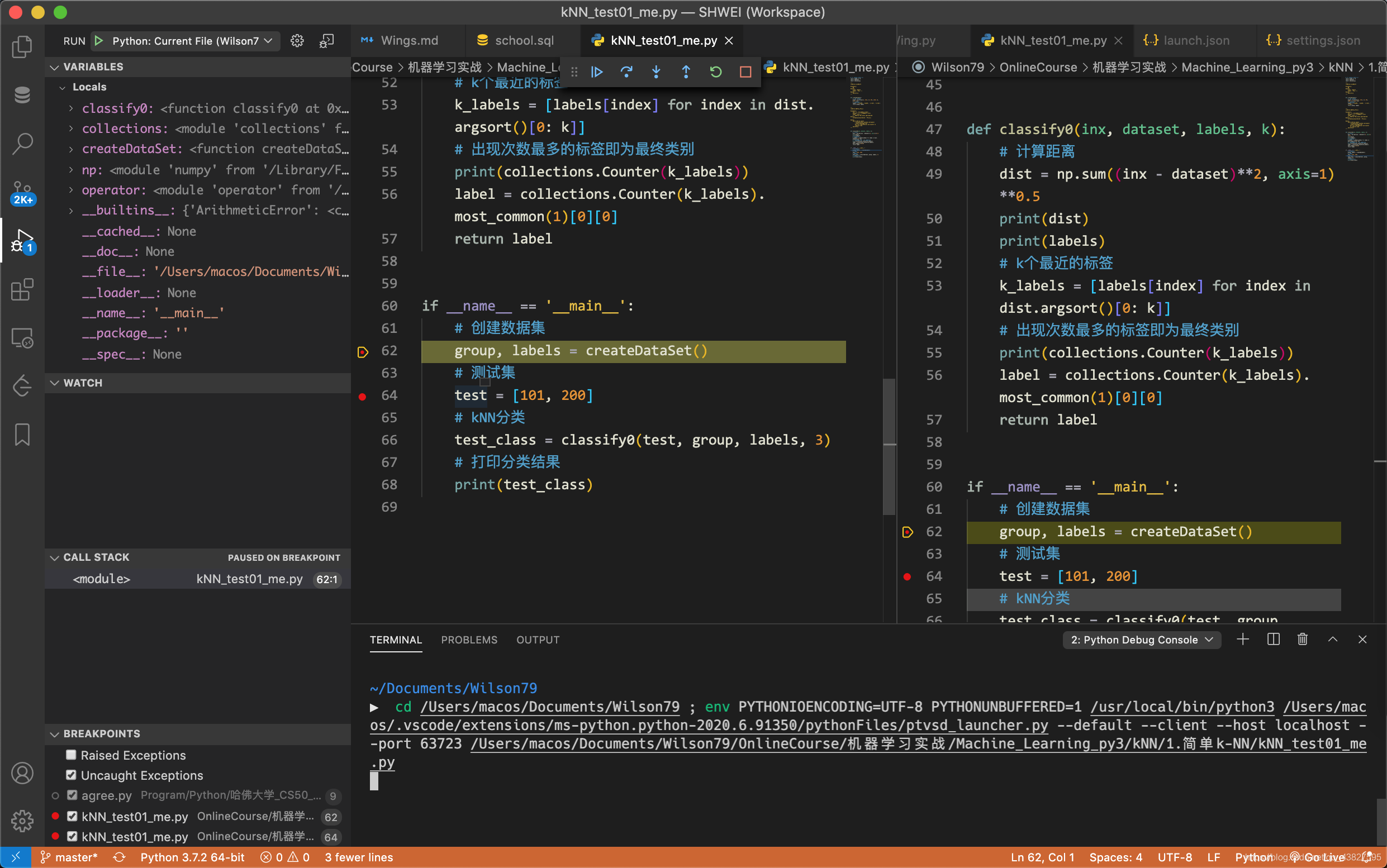Uncheck agree.py breakpoint checkbox
The height and width of the screenshot is (868, 1387).
click(x=72, y=795)
